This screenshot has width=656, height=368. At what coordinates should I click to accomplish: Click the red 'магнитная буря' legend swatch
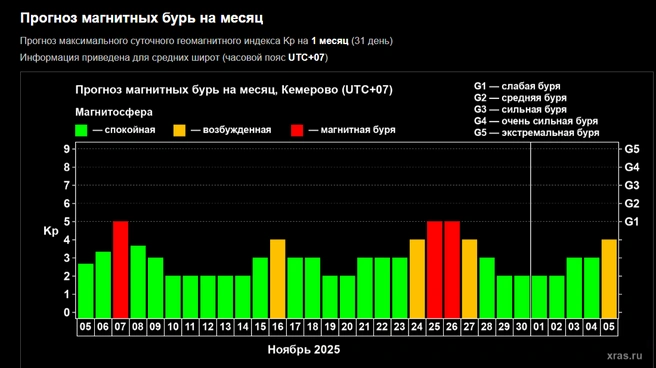coord(297,130)
